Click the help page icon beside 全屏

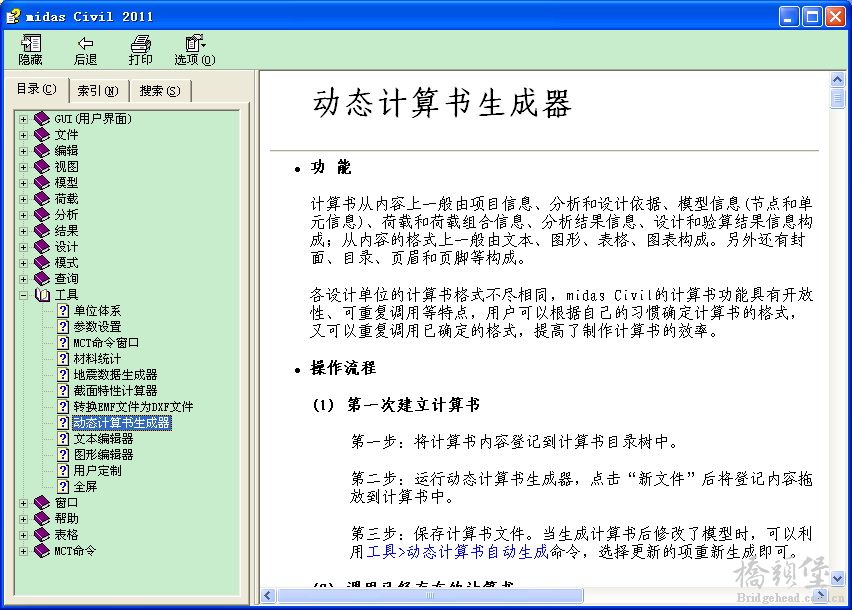[64, 487]
